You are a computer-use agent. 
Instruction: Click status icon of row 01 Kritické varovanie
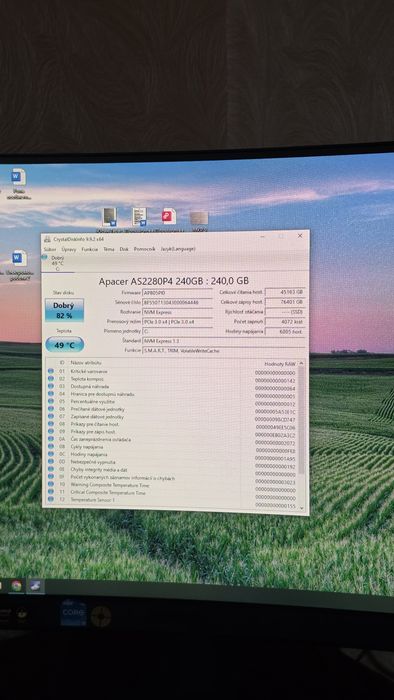[51, 371]
